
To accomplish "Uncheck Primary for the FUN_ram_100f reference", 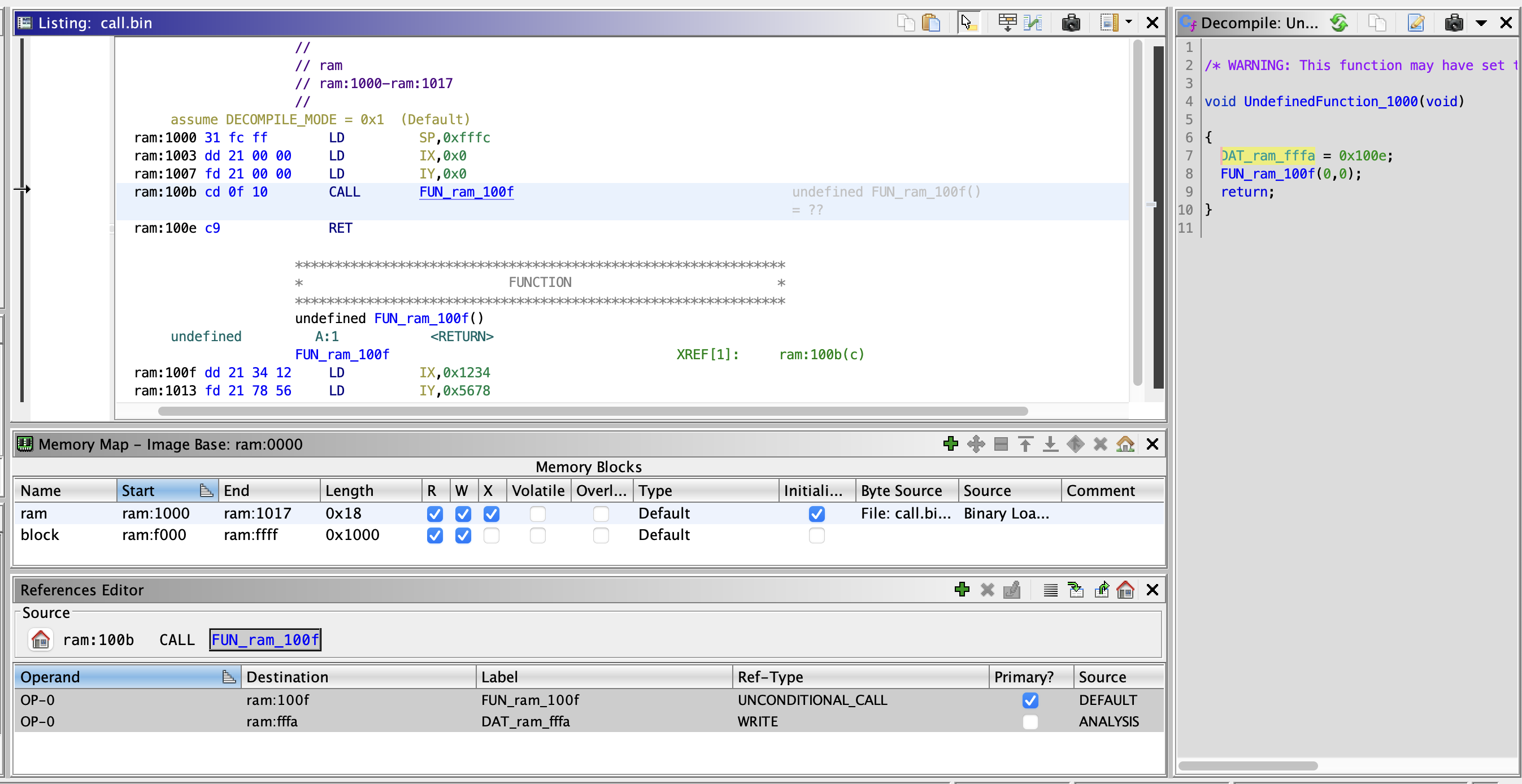I will point(1030,700).
